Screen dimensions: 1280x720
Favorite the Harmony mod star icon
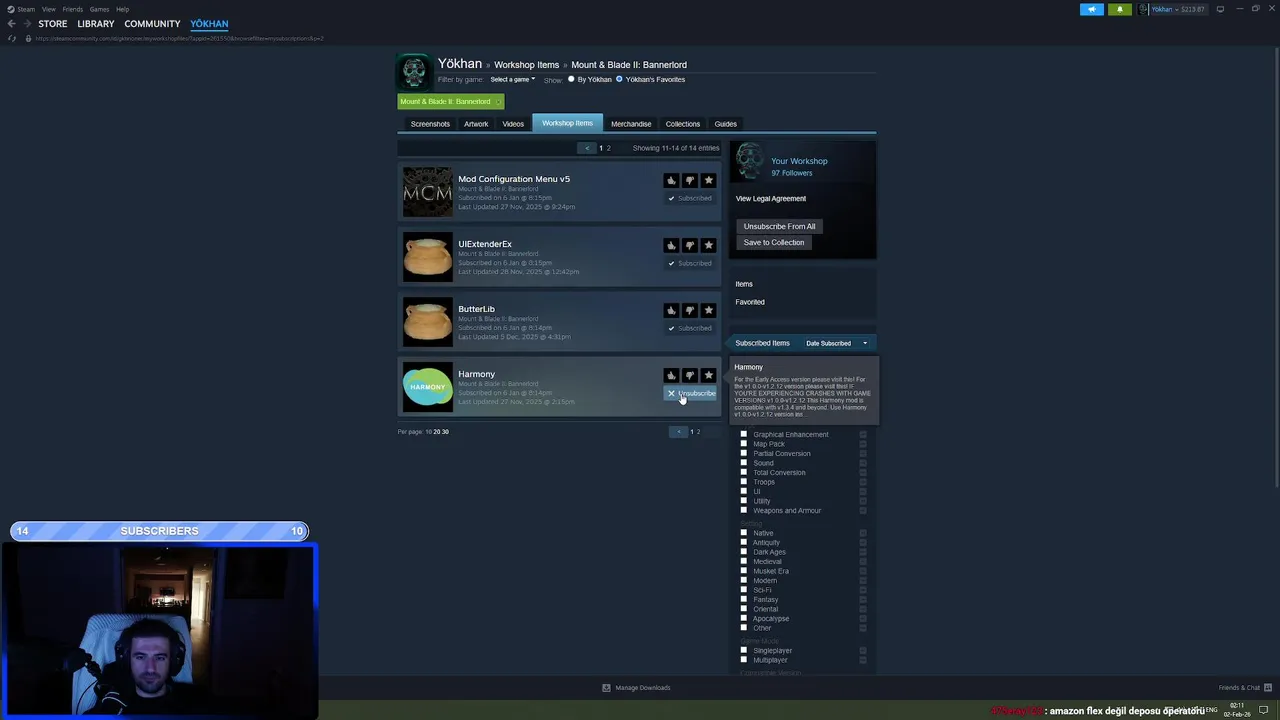tap(709, 375)
